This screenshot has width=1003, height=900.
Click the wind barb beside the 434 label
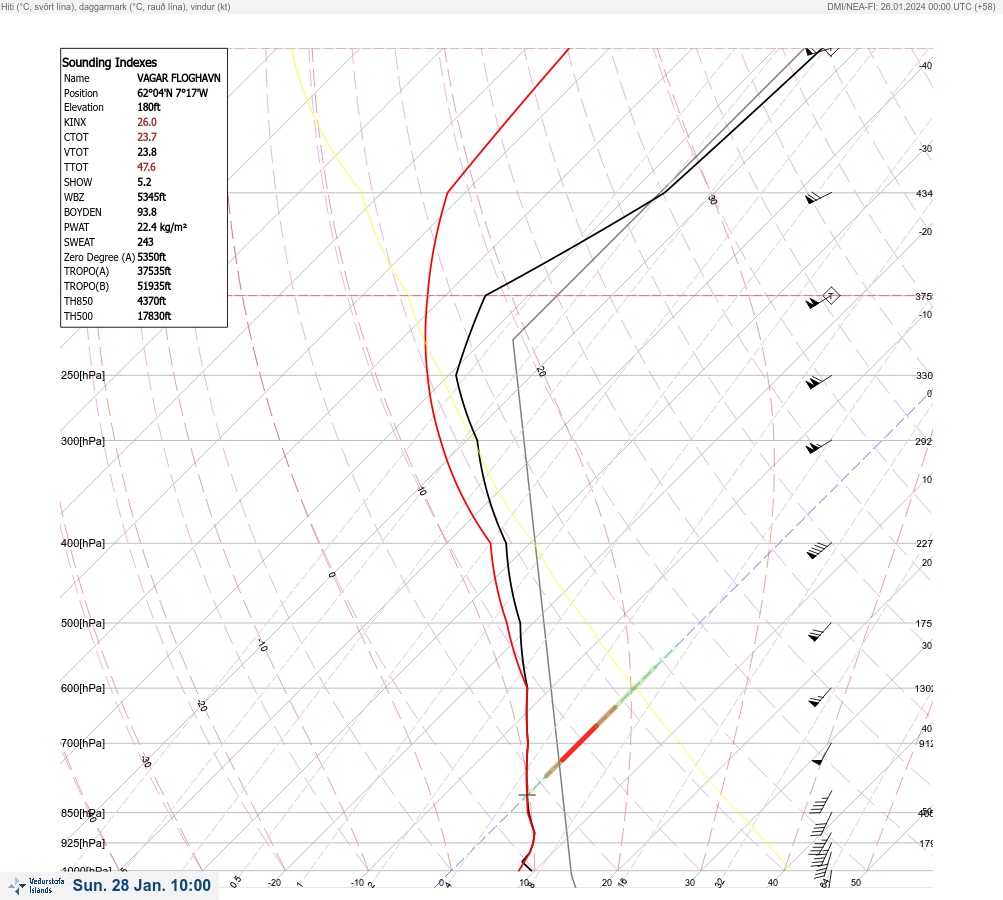pyautogui.click(x=818, y=198)
